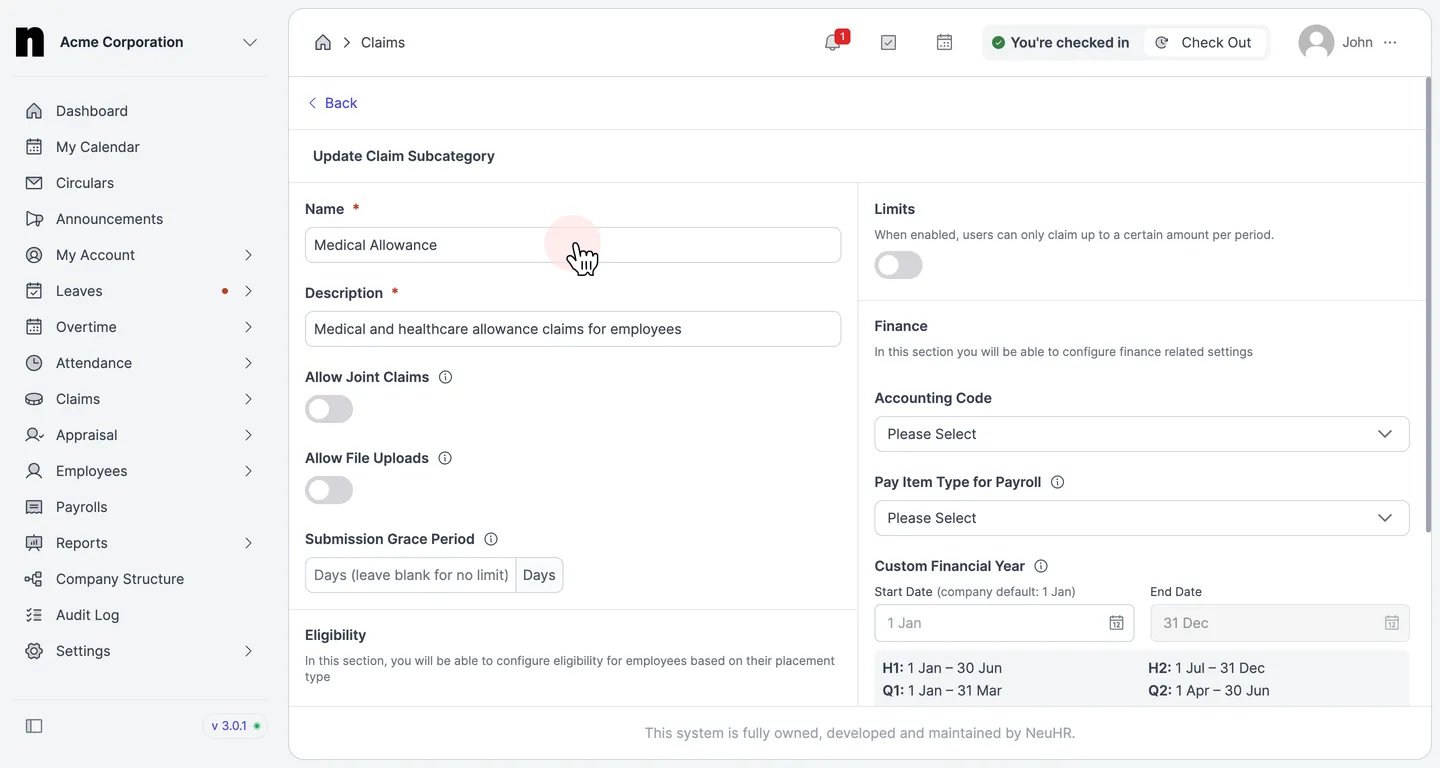Open My Calendar page
The width and height of the screenshot is (1440, 768).
click(x=98, y=147)
